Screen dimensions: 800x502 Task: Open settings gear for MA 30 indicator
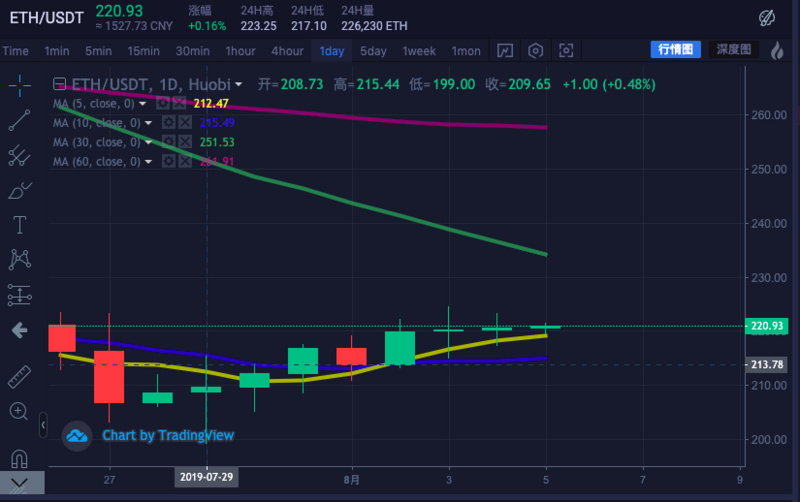(x=168, y=142)
